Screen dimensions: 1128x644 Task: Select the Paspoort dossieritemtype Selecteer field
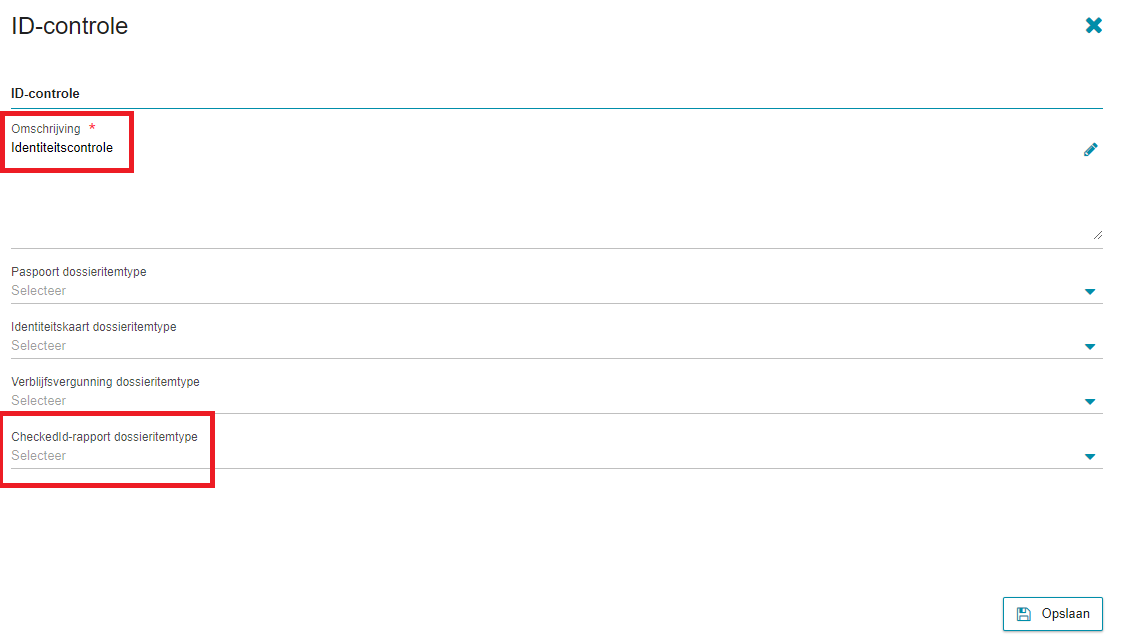[x=556, y=291]
